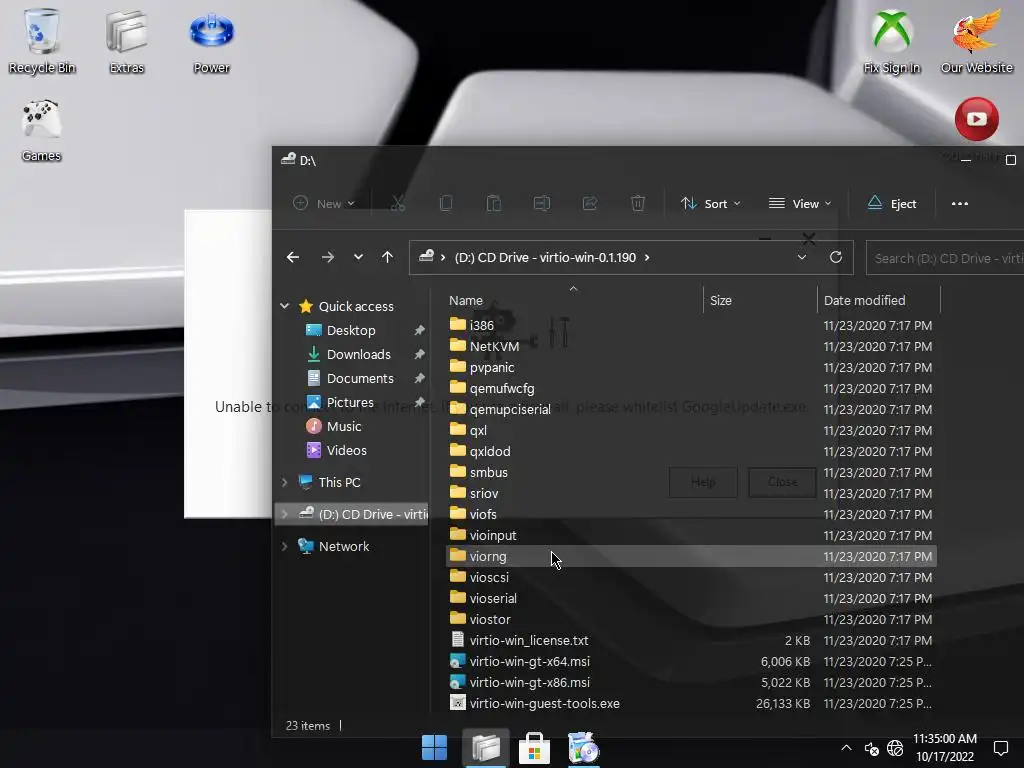The width and height of the screenshot is (1024, 768).
Task: Open the See more ellipsis menu
Action: pyautogui.click(x=960, y=204)
